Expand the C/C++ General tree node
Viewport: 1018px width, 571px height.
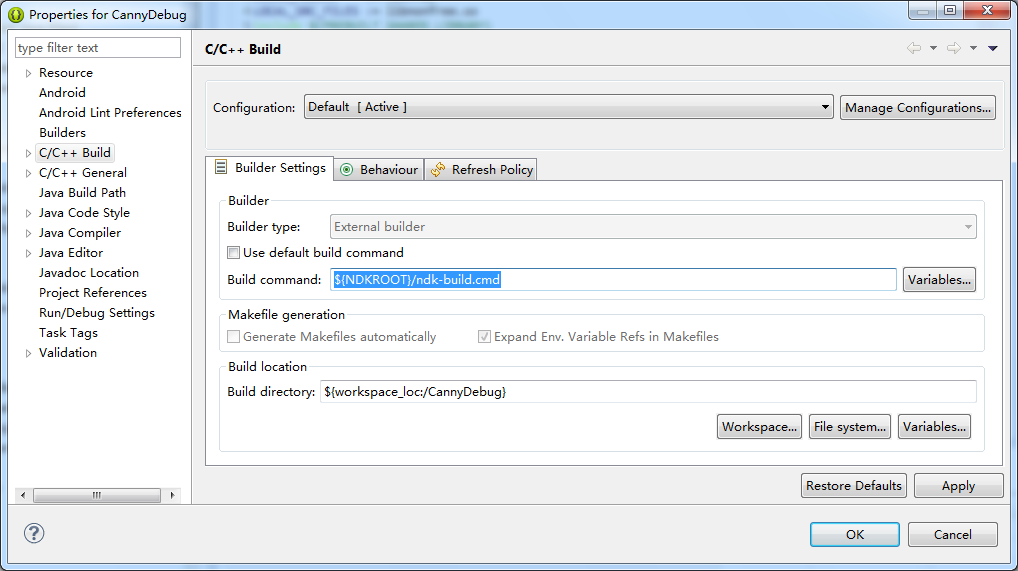point(28,173)
